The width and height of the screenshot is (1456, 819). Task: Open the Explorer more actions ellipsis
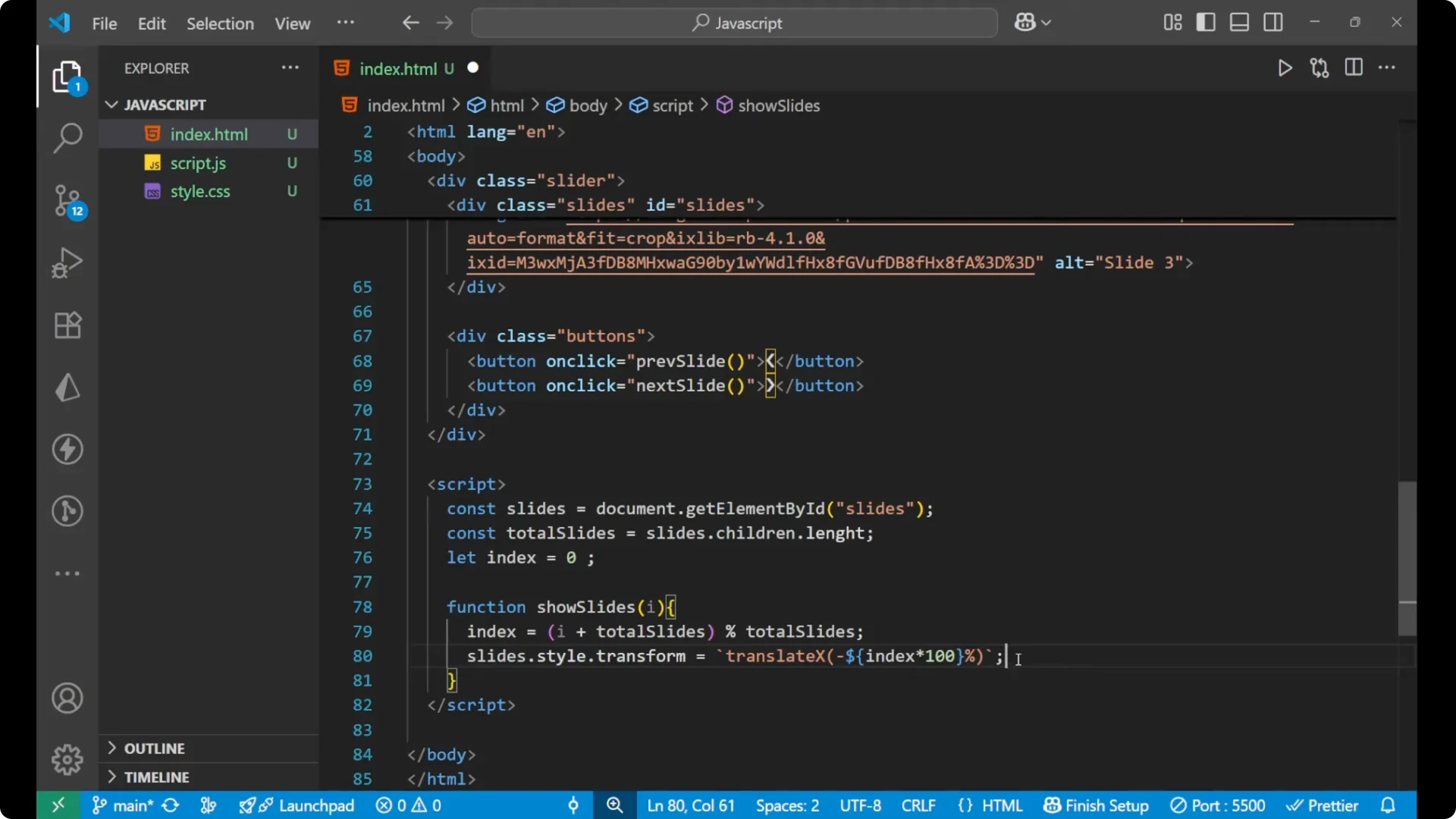290,67
